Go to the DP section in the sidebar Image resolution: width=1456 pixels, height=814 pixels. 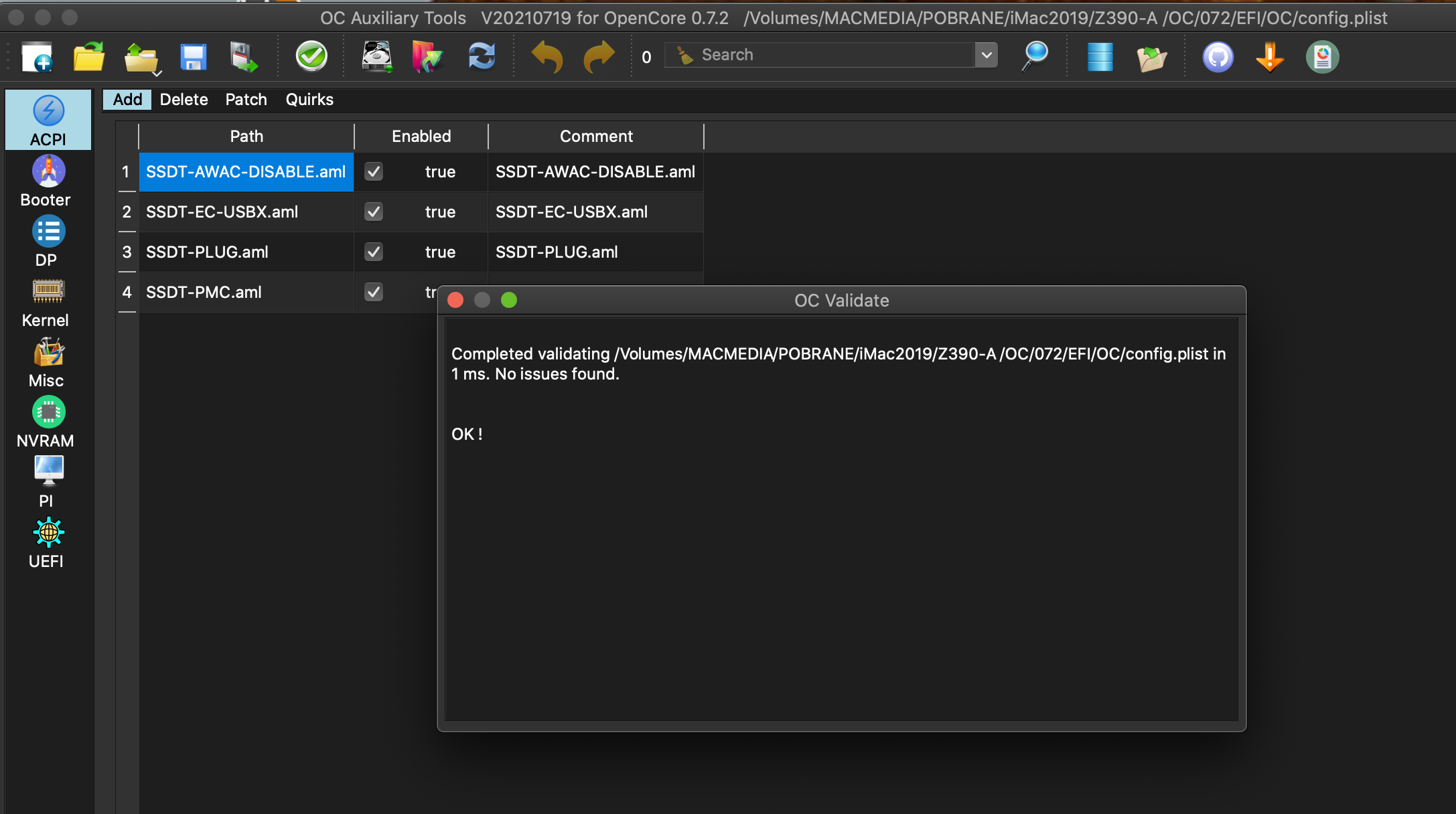[x=48, y=241]
